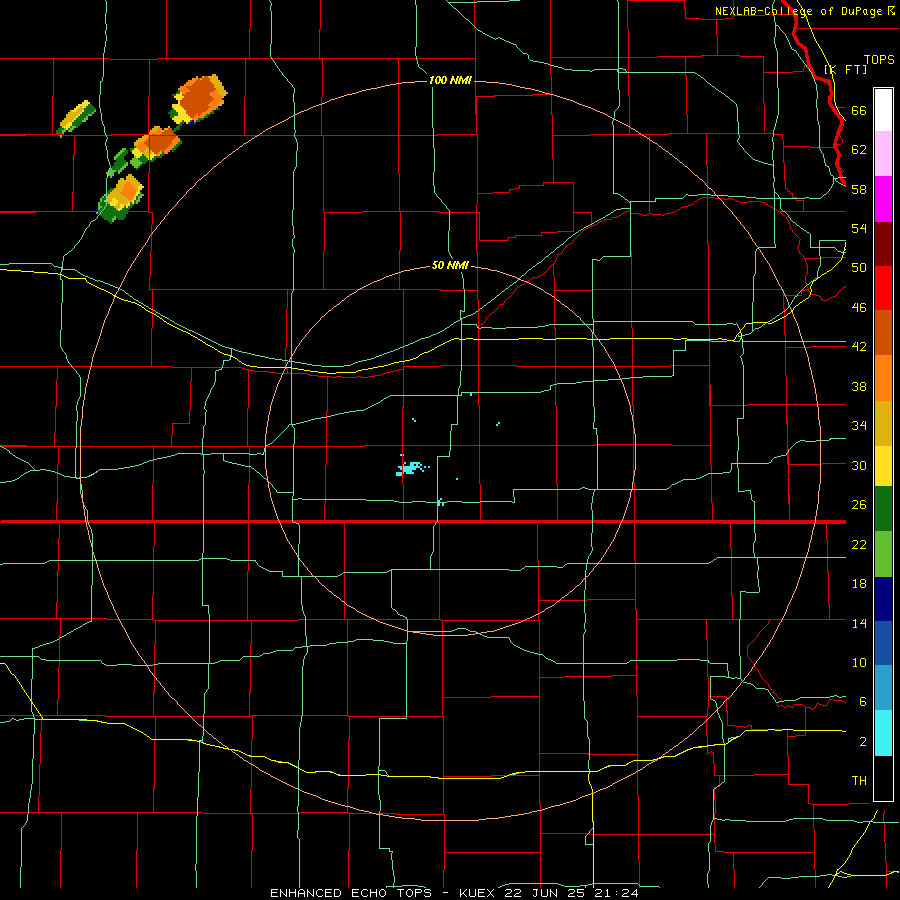
Task: Click the 6 legend value
Action: 863,702
